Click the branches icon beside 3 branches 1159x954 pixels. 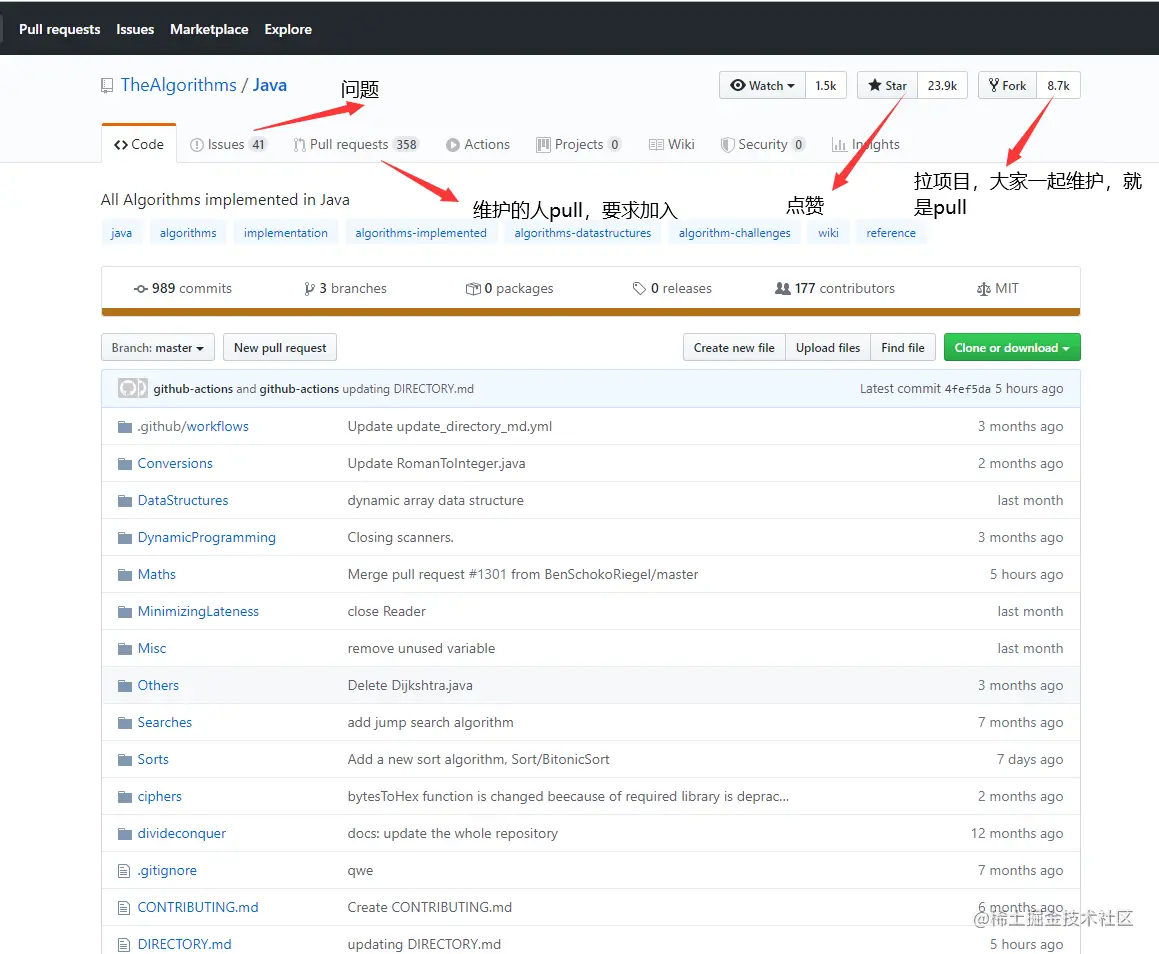[309, 289]
